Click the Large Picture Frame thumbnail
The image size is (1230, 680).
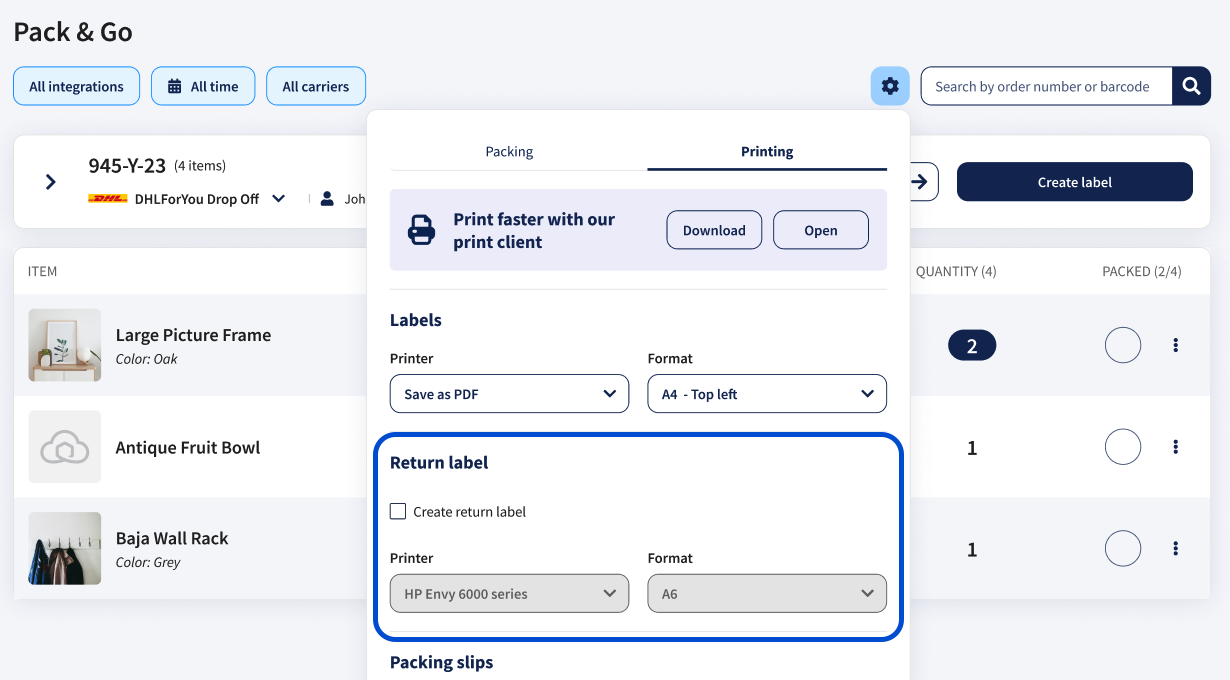click(x=65, y=345)
